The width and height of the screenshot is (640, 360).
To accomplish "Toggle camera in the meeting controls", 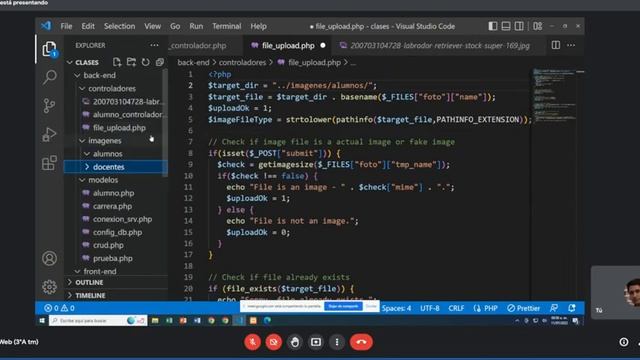I will click(x=273, y=342).
